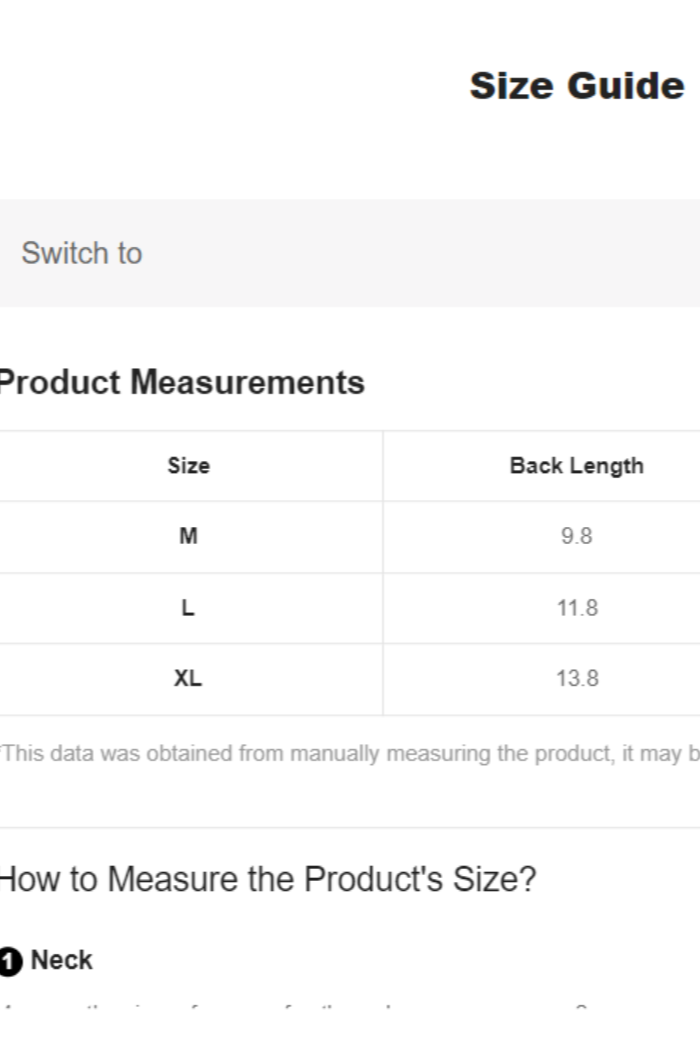Viewport: 700px width, 1050px height.
Task: Select the XL size row label
Action: [188, 679]
